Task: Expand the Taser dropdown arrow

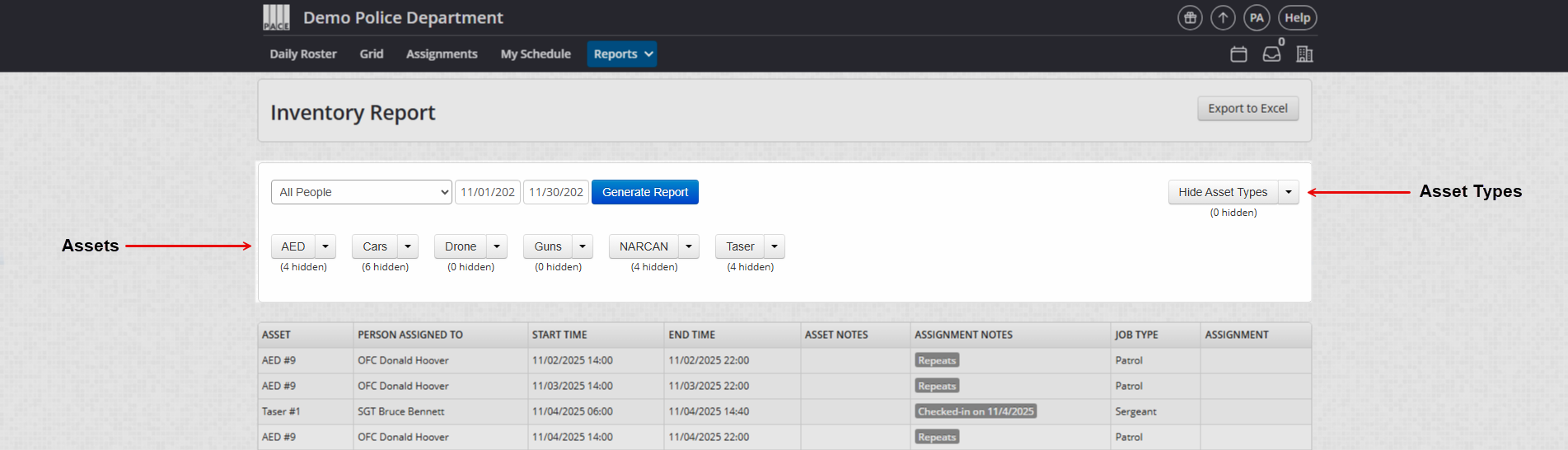Action: click(x=775, y=246)
